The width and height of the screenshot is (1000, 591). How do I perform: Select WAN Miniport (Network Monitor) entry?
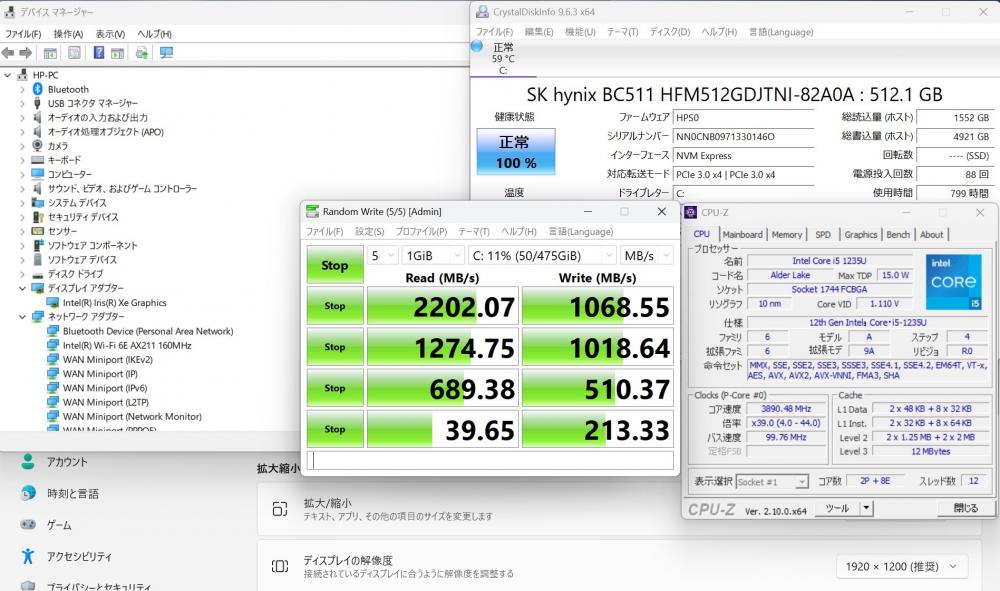pos(132,416)
